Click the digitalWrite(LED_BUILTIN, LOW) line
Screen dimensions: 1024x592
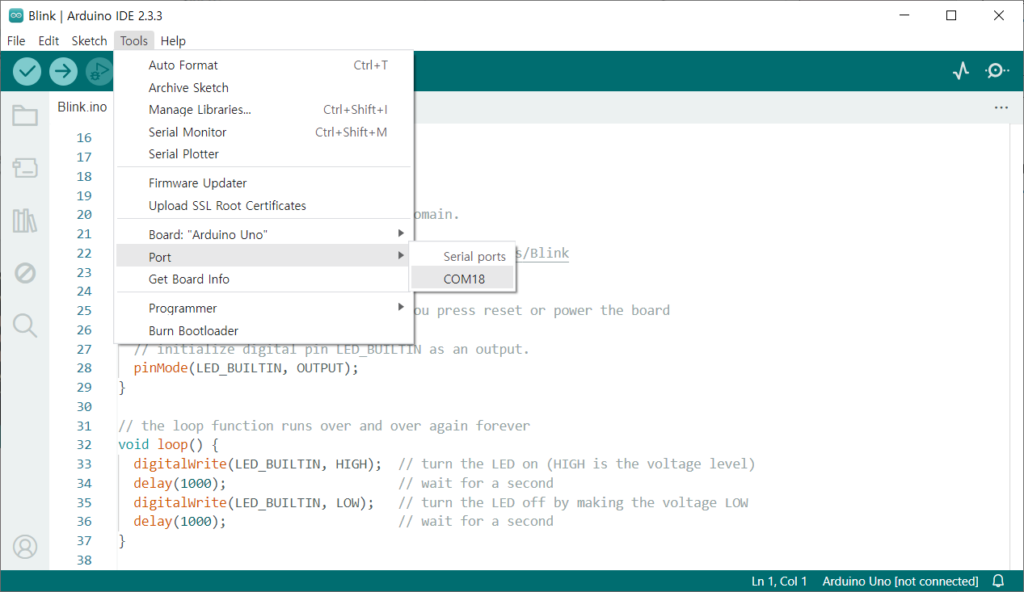pyautogui.click(x=253, y=502)
